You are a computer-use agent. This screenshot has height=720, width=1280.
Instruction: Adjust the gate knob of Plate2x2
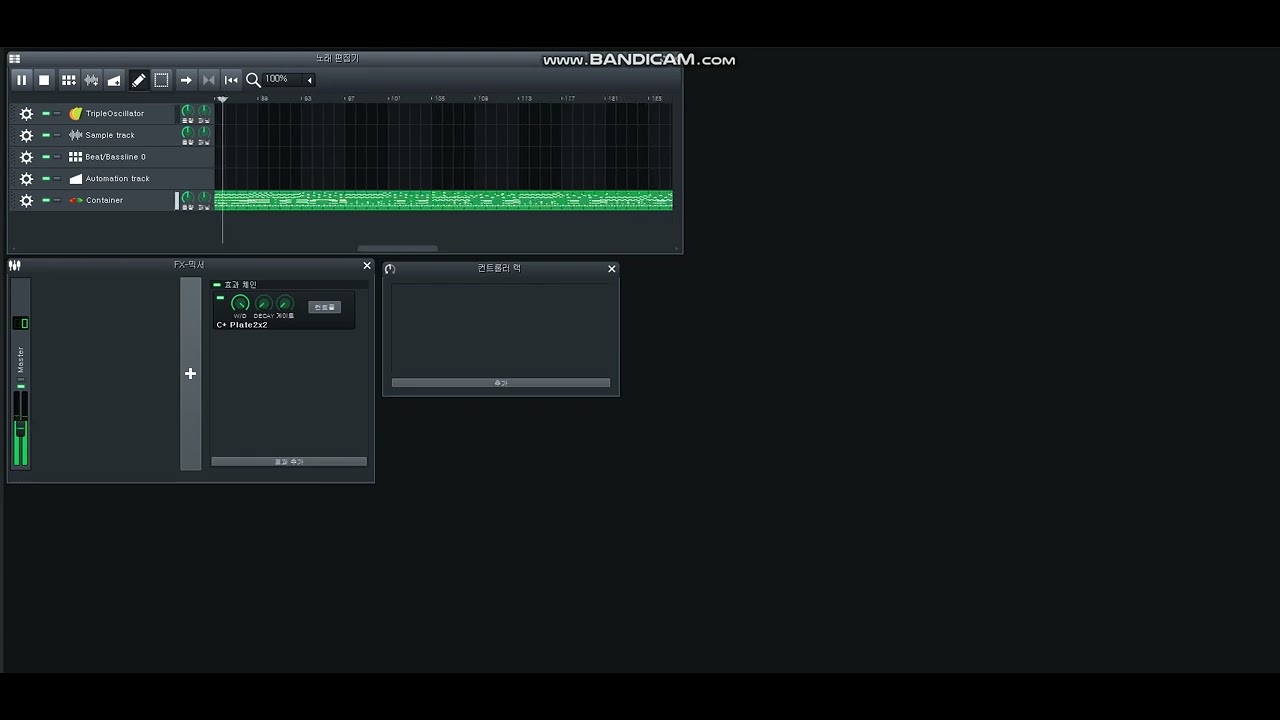click(285, 303)
